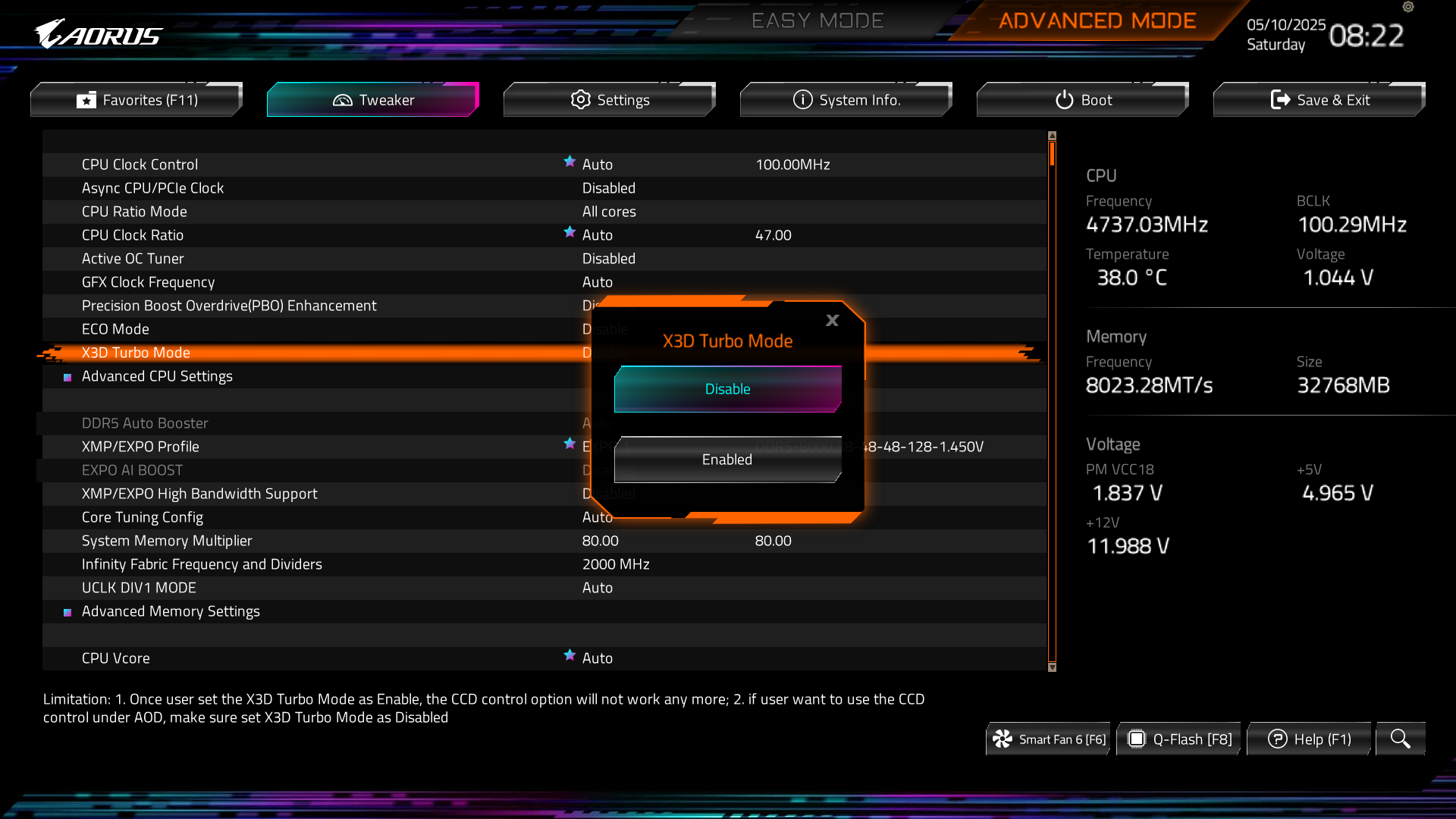Screen dimensions: 1456x819
Task: Open CPU Clock Control Auto value
Action: tap(598, 165)
